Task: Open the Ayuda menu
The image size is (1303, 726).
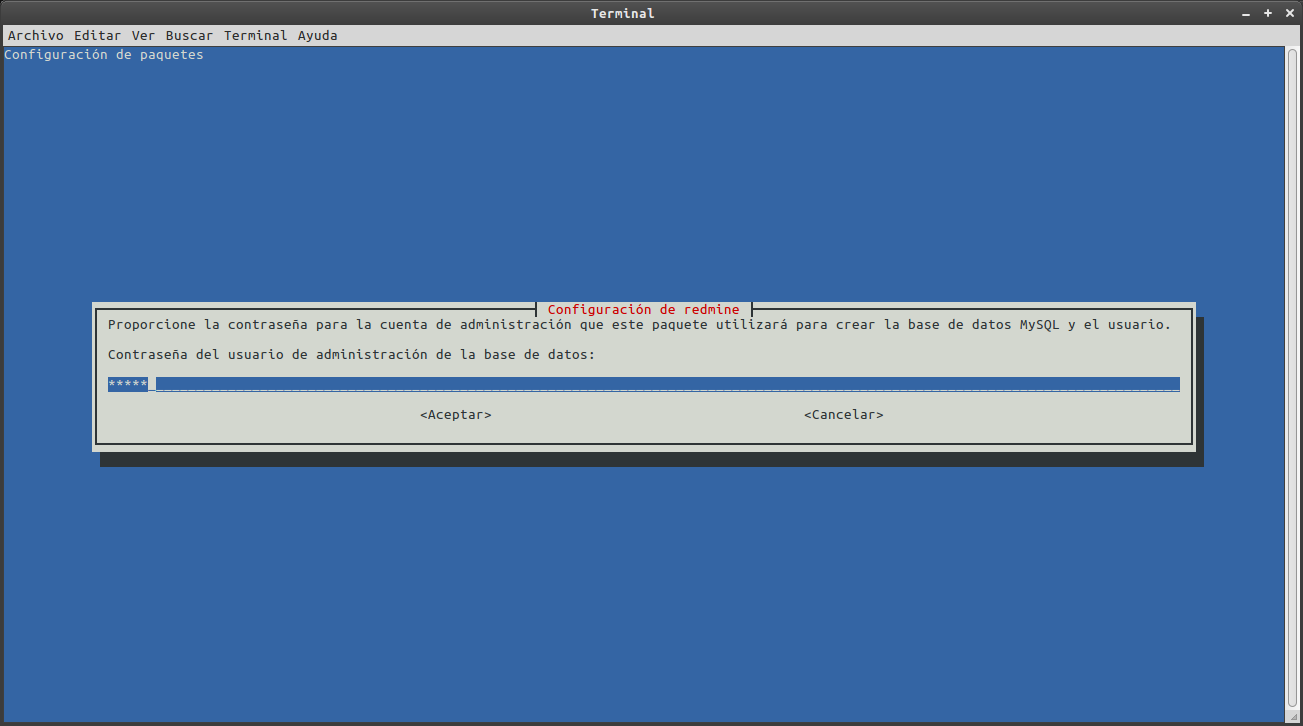Action: click(x=317, y=35)
